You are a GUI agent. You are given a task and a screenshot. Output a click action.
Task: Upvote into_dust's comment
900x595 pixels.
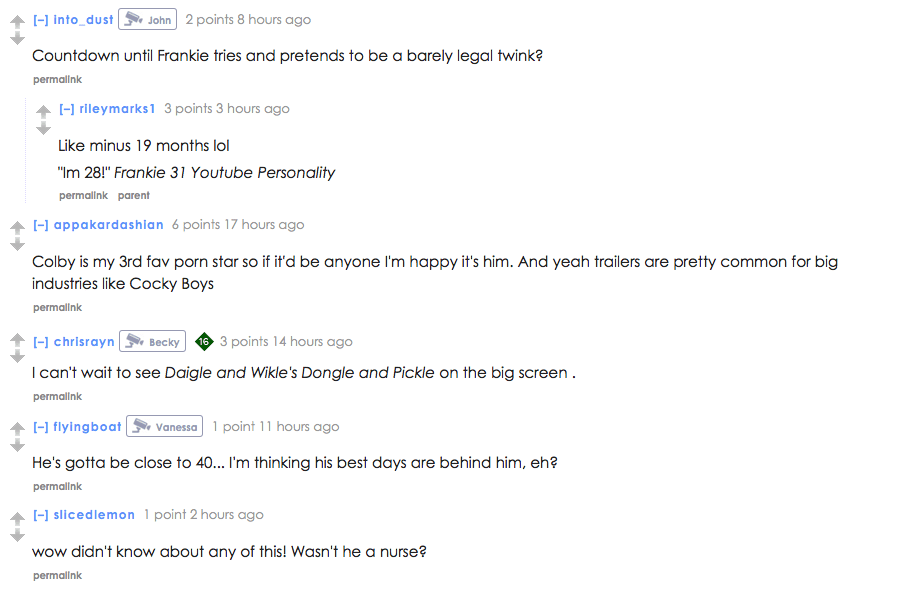pos(18,22)
